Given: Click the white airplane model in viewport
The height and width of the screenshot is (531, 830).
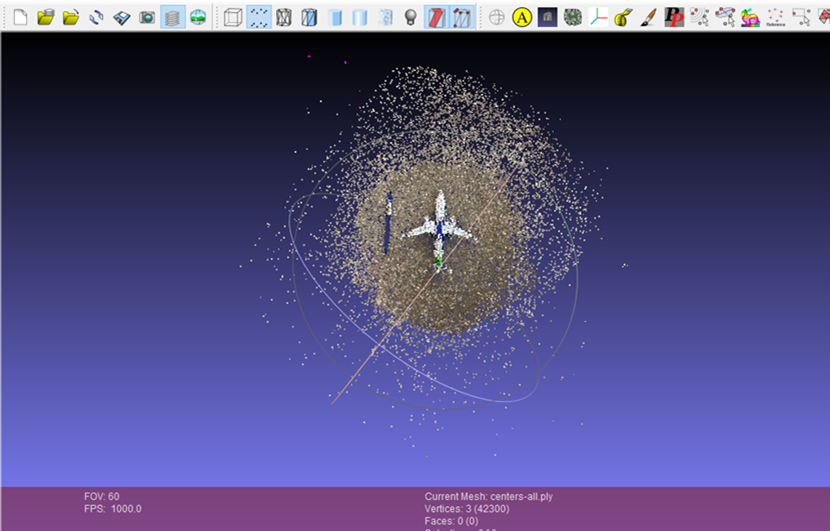Looking at the screenshot, I should [x=438, y=230].
